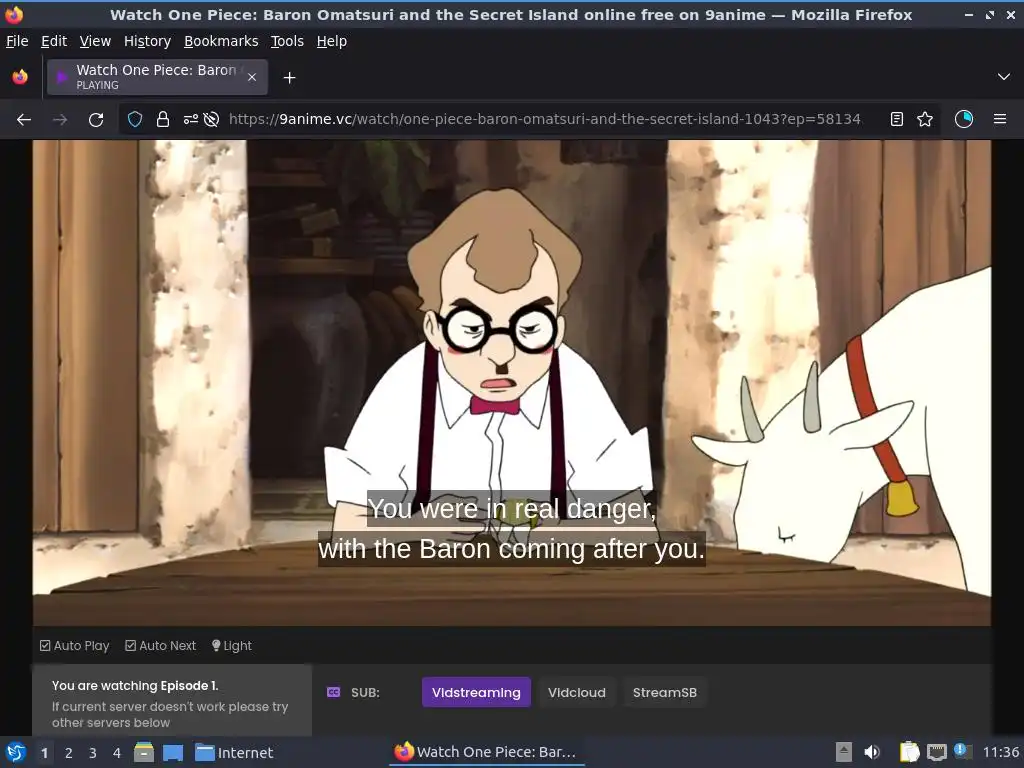Click the Firefox View pinned icon
Image resolution: width=1024 pixels, height=768 pixels.
pos(20,77)
